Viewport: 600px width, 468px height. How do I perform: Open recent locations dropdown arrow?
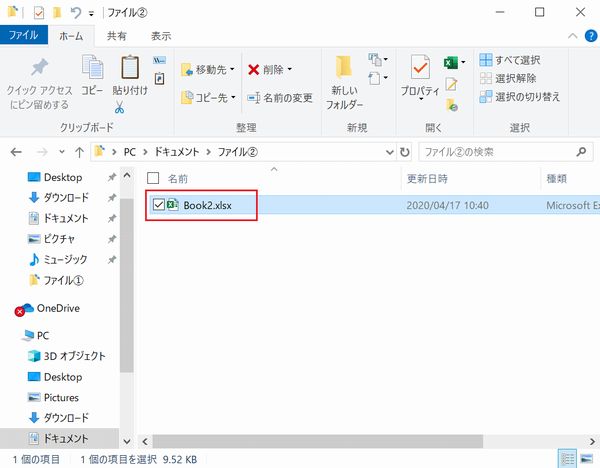coord(62,152)
